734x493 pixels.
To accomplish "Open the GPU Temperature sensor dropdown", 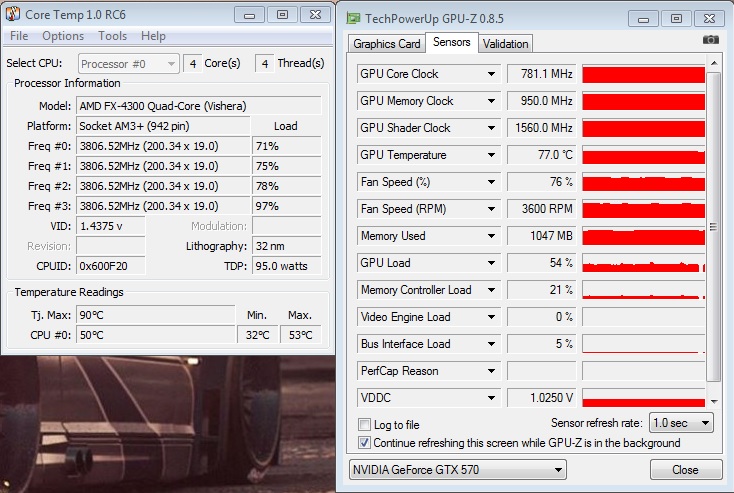I will click(491, 155).
